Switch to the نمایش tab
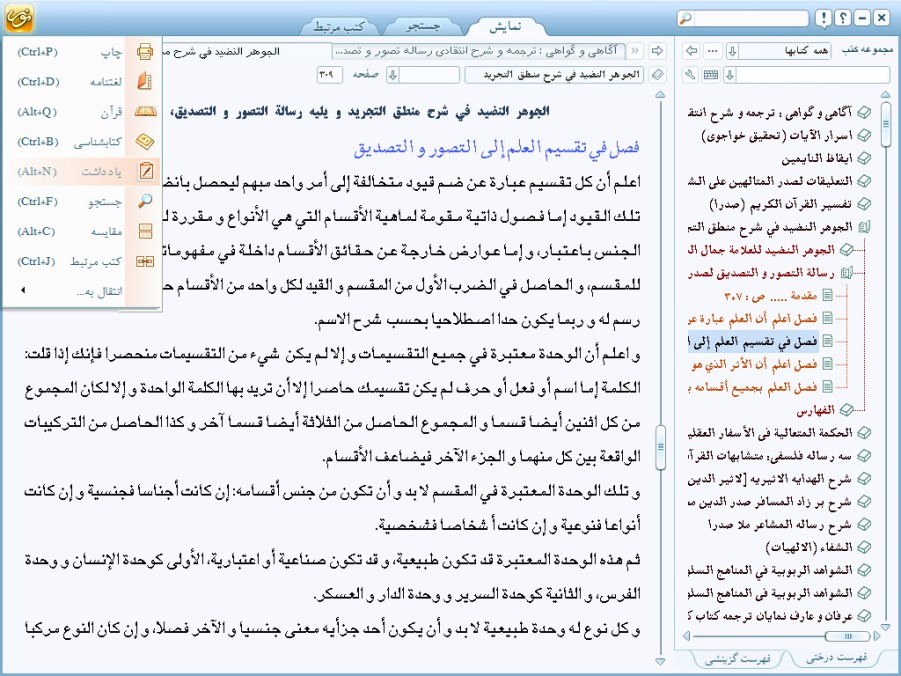 [505, 26]
